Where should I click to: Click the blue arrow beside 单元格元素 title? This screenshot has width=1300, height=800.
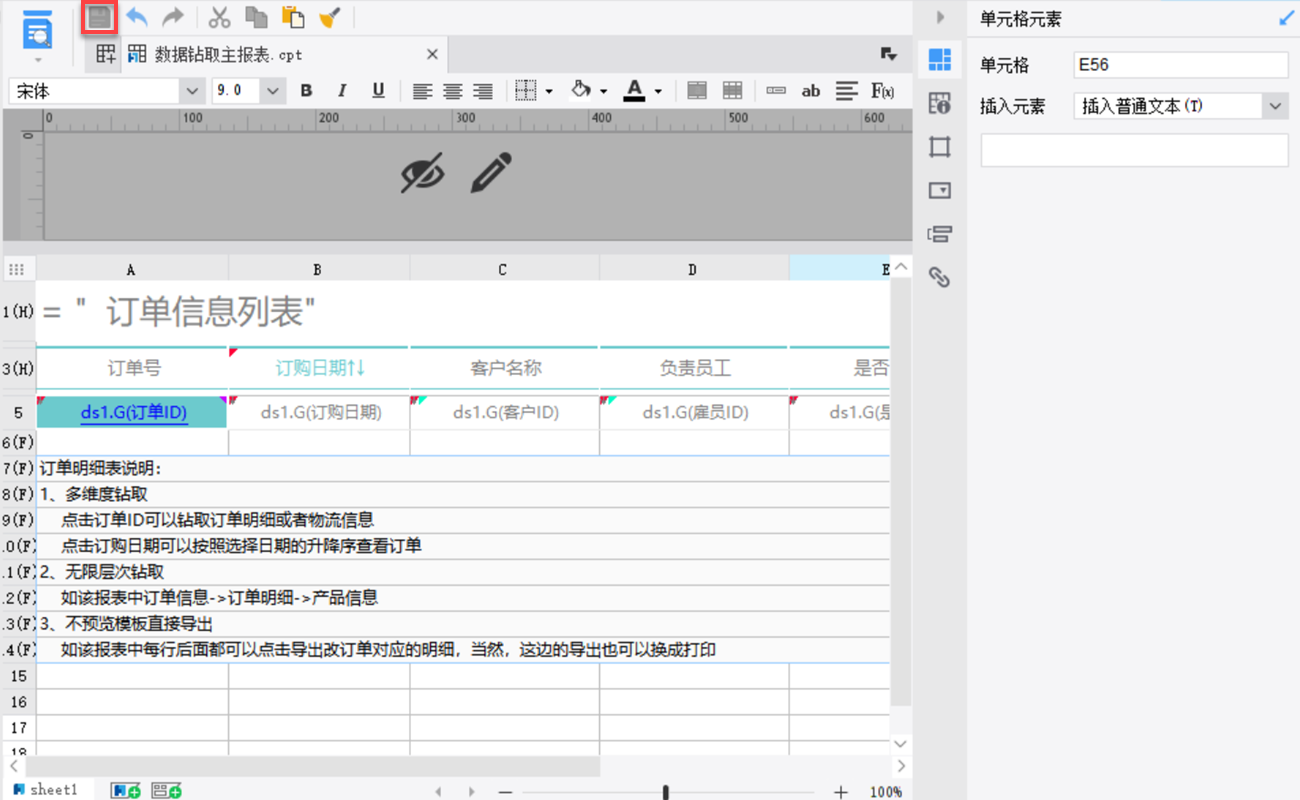tap(1286, 18)
